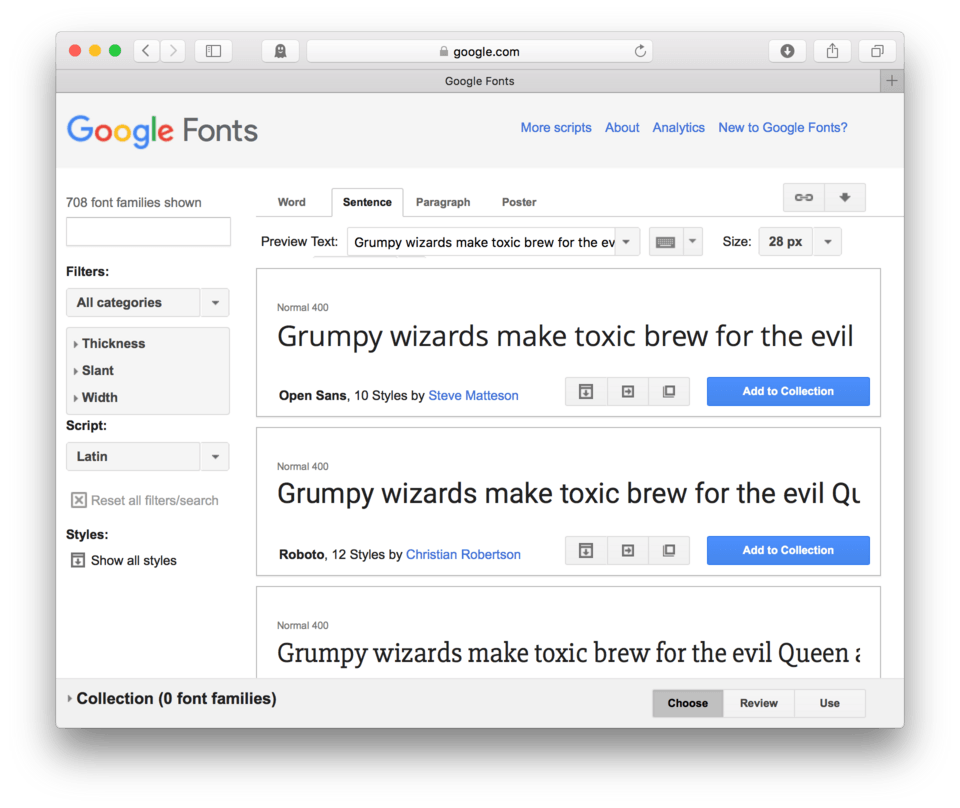Click the '708 font families shown' text
Image resolution: width=960 pixels, height=808 pixels.
pyautogui.click(x=133, y=202)
